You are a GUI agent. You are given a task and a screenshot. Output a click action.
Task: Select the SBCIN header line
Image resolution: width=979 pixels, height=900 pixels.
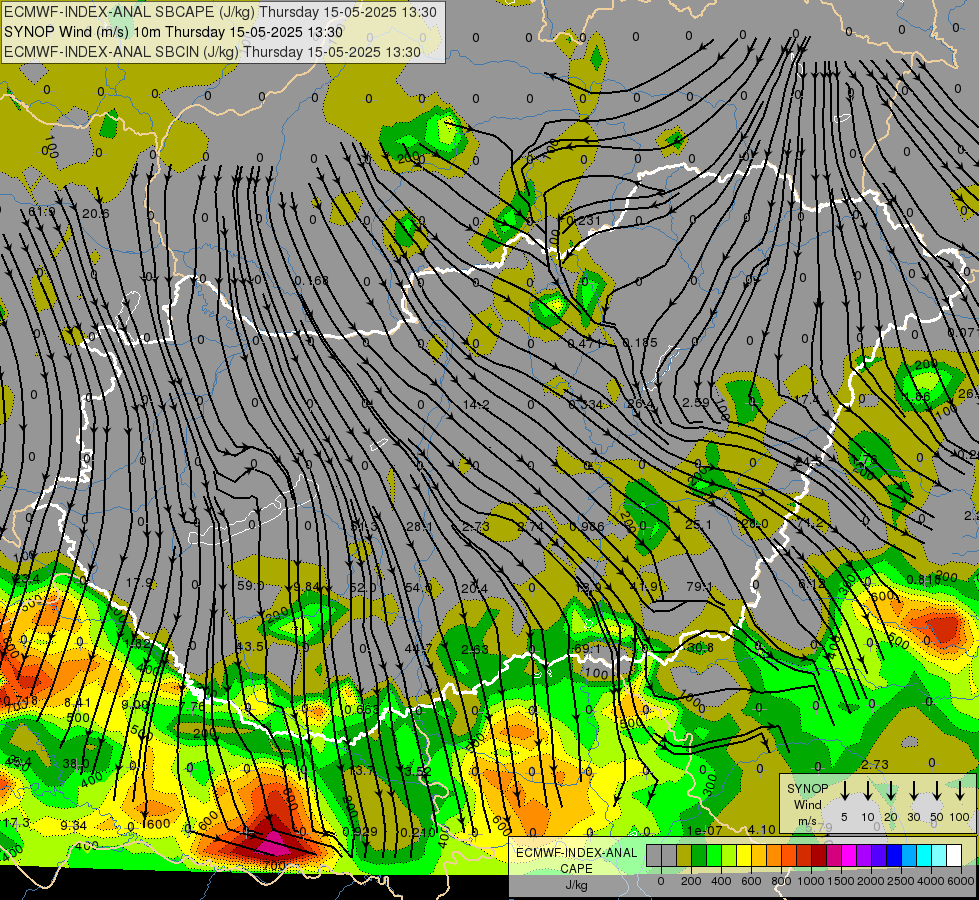tap(212, 52)
